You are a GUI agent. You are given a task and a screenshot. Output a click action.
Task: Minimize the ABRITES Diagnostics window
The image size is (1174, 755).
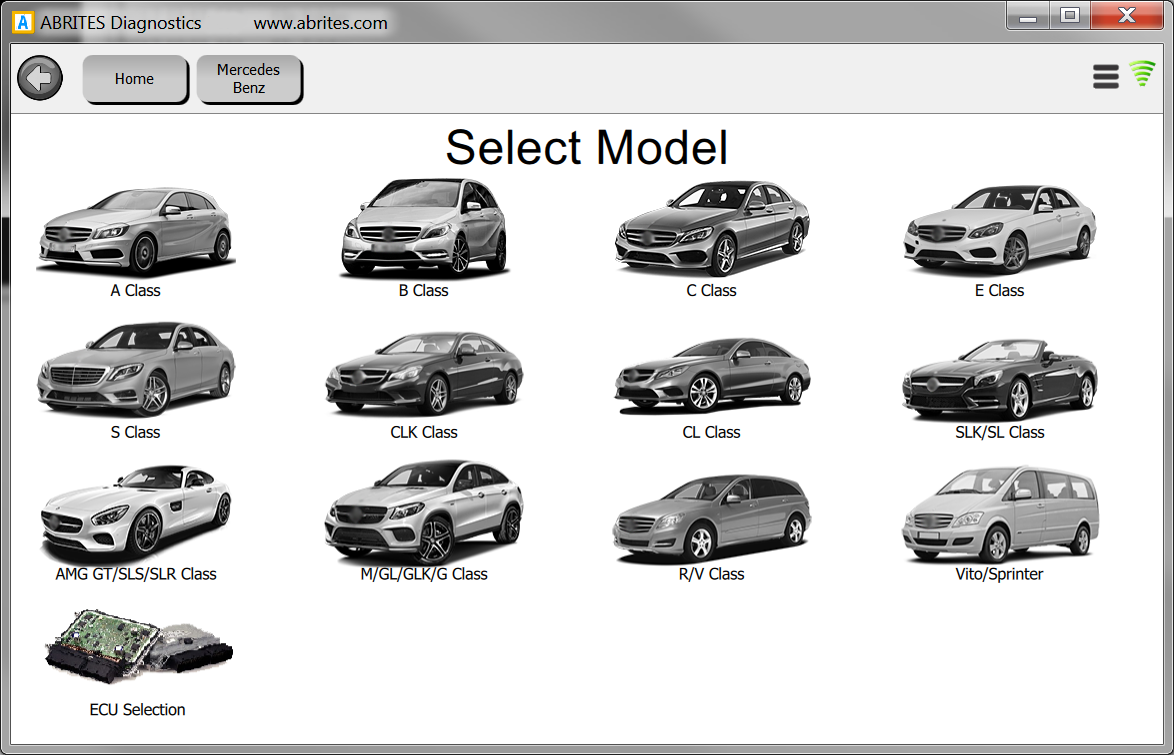1028,16
